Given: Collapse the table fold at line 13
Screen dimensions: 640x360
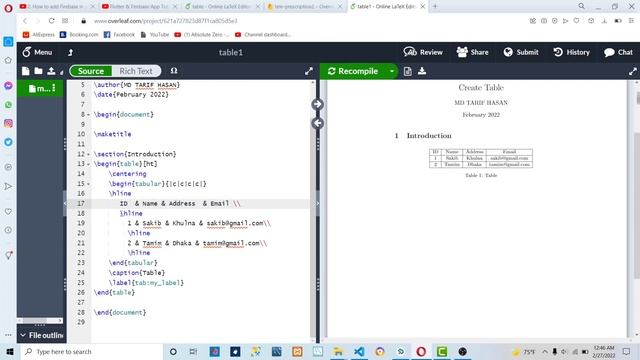Looking at the screenshot, I should [x=89, y=164].
